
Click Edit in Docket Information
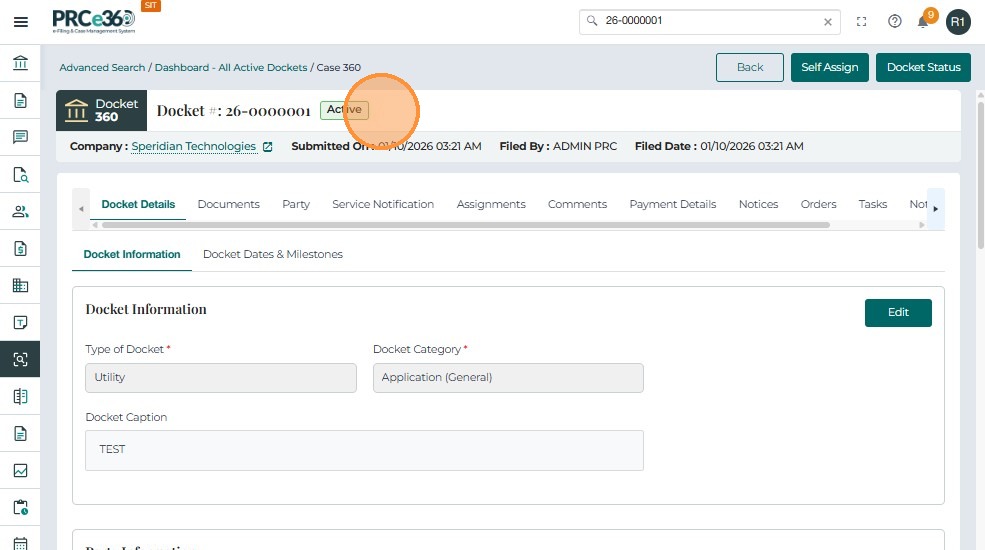point(898,312)
